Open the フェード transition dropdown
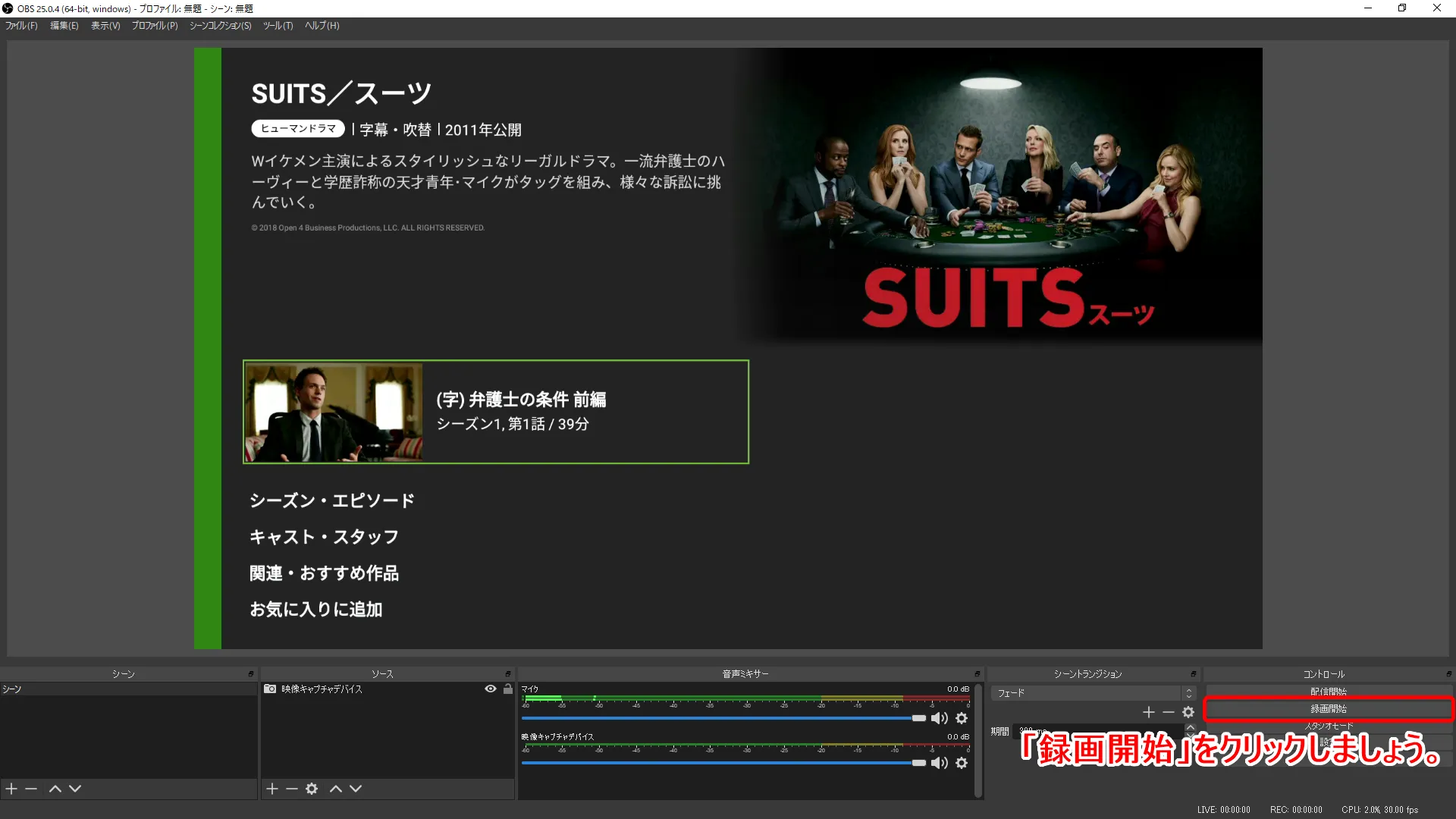The width and height of the screenshot is (1456, 819). point(1093,693)
